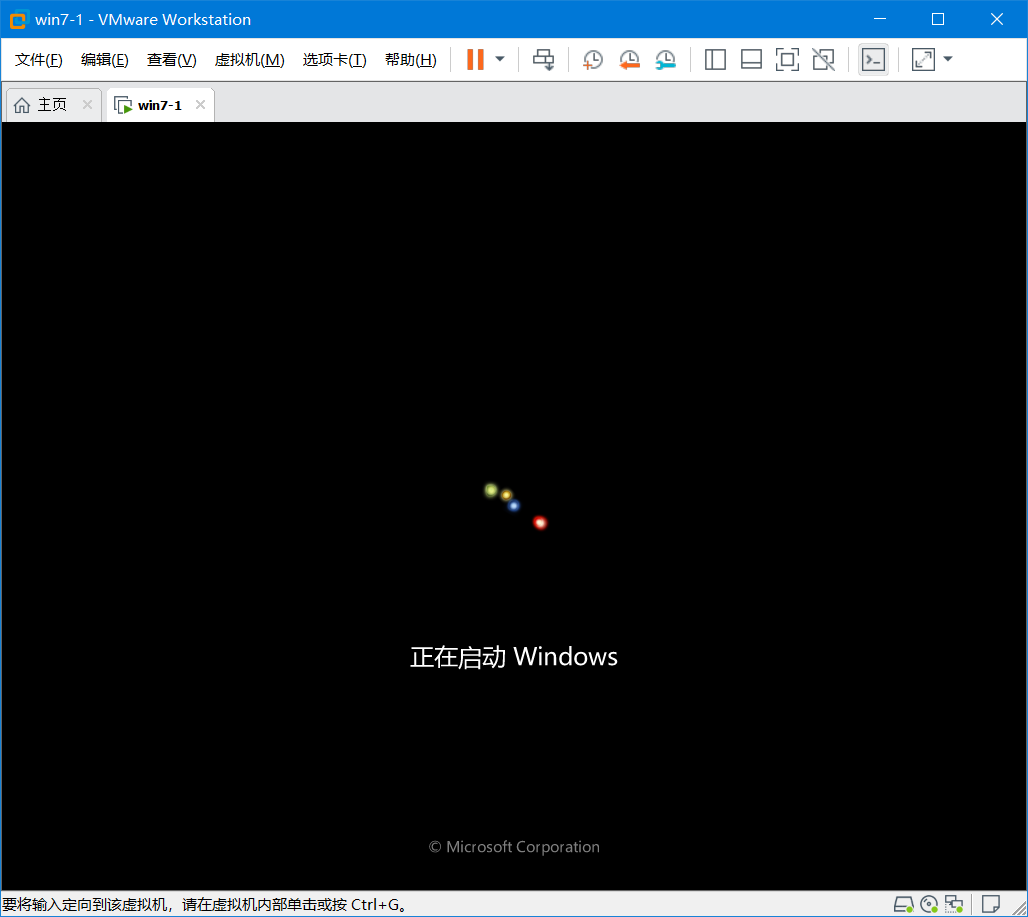Viewport: 1028px width, 917px height.
Task: Click inside the VM display showing 正在启动 Windows
Action: point(513,505)
